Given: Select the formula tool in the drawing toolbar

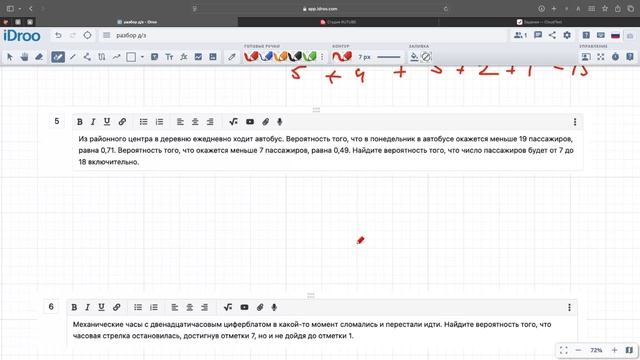Looking at the screenshot, I should coord(184,57).
